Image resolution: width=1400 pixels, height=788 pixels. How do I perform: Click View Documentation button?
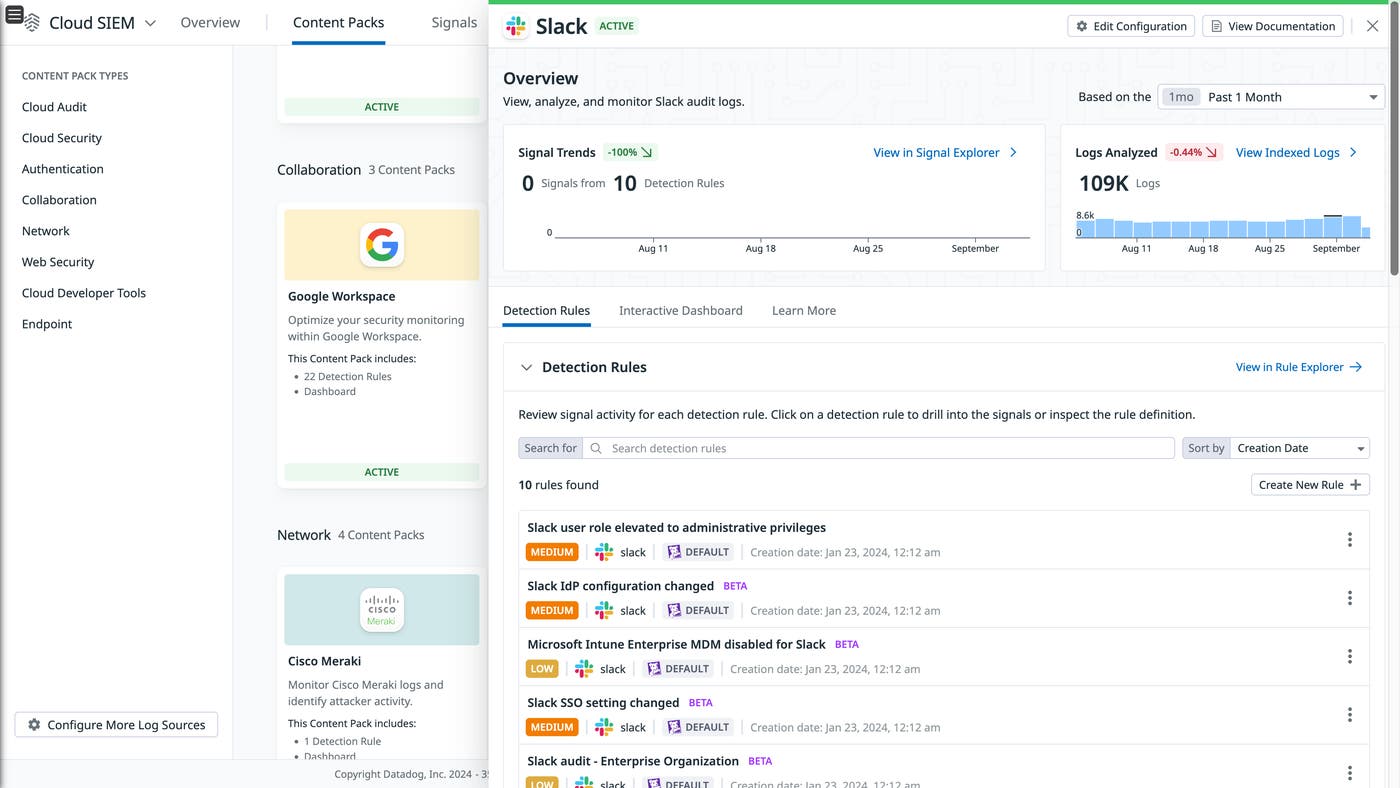[x=1272, y=26]
